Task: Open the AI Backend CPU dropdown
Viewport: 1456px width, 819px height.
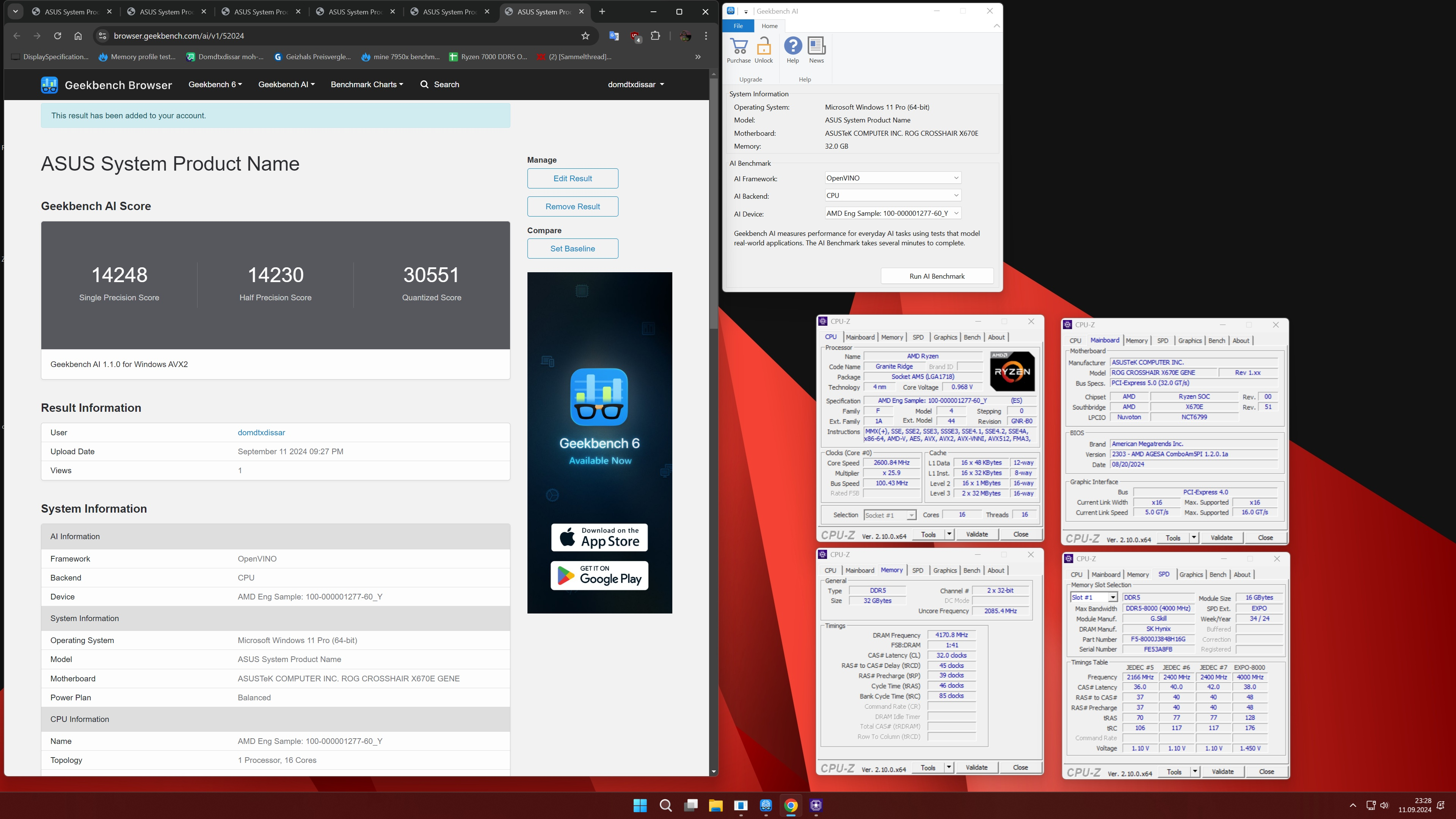Action: [x=893, y=196]
